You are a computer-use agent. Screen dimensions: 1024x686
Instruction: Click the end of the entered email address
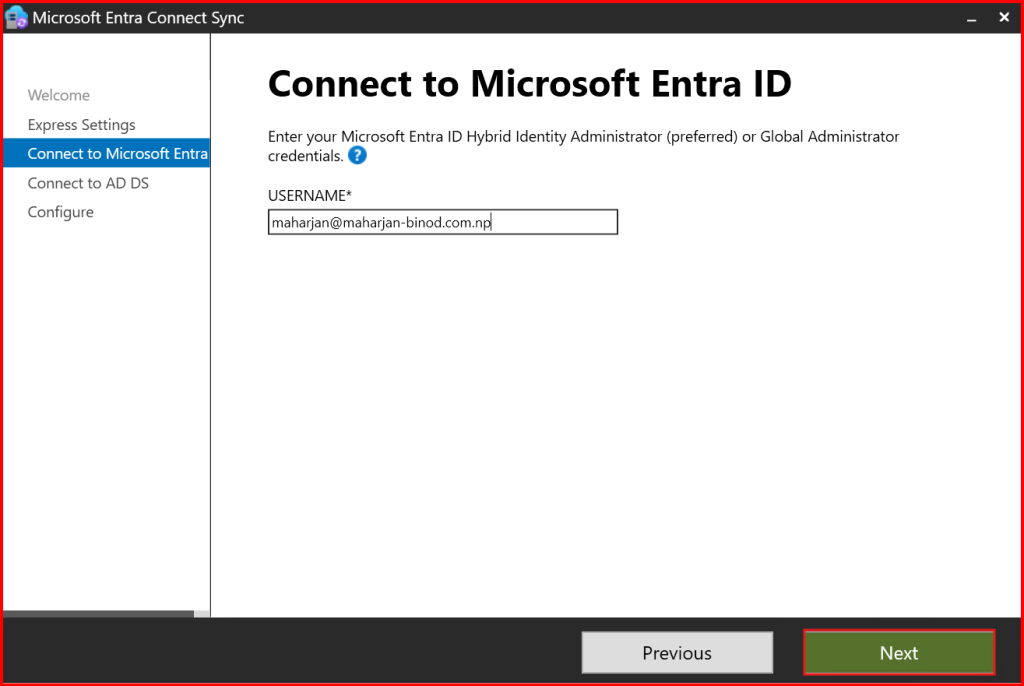click(x=491, y=223)
